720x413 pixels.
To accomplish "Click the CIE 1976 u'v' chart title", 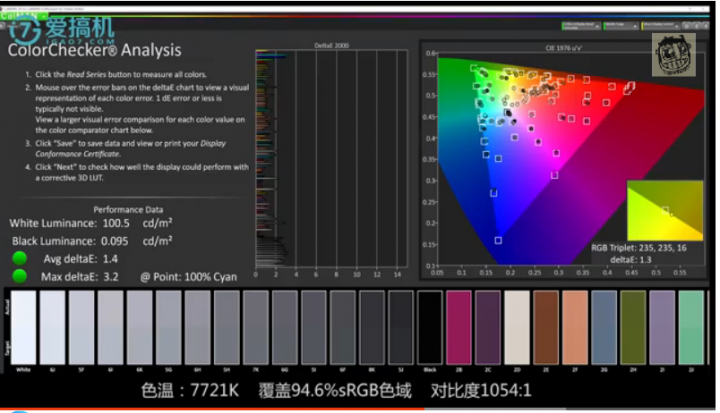I will [x=563, y=48].
